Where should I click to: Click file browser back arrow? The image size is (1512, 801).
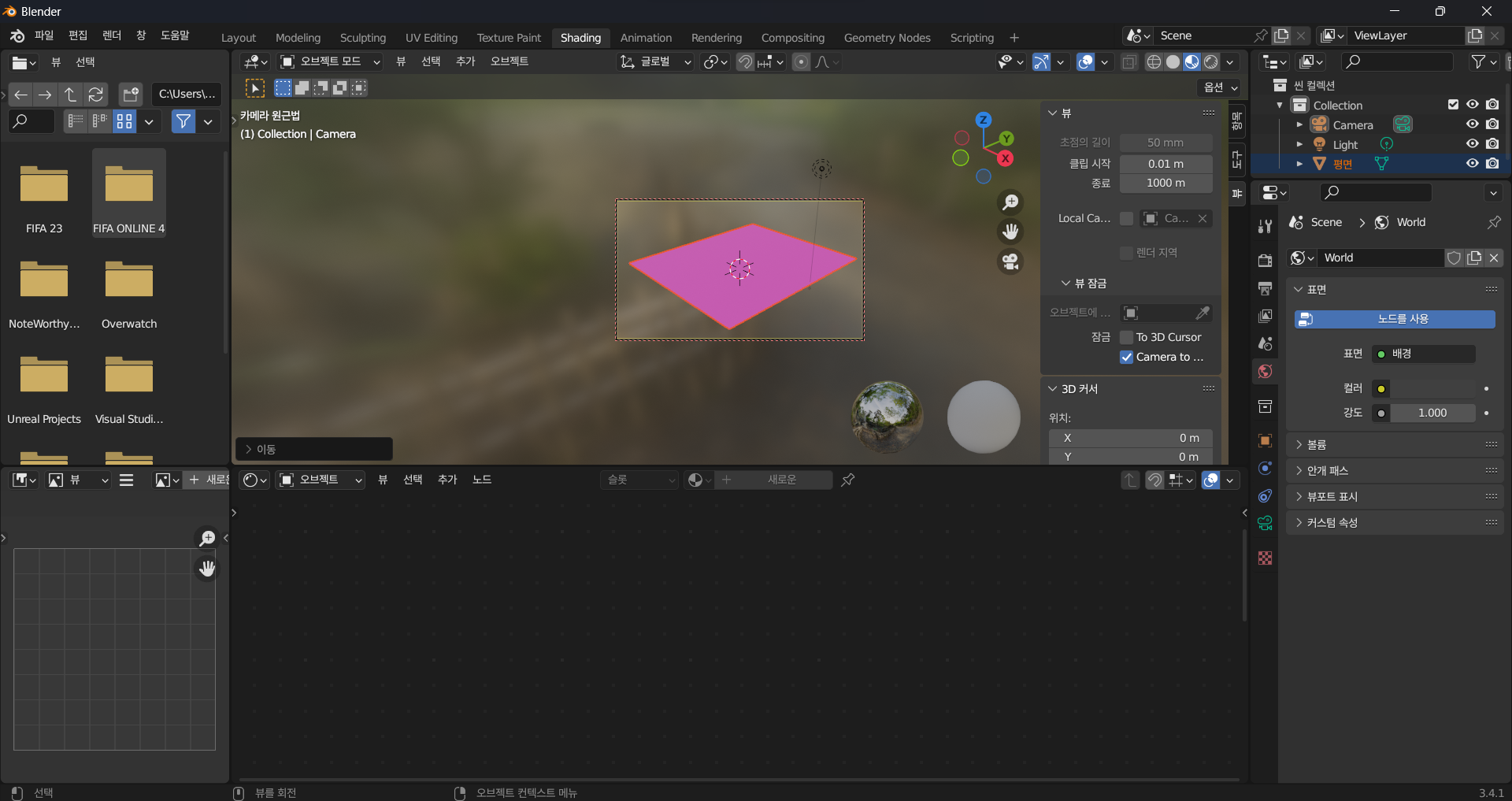pyautogui.click(x=21, y=95)
